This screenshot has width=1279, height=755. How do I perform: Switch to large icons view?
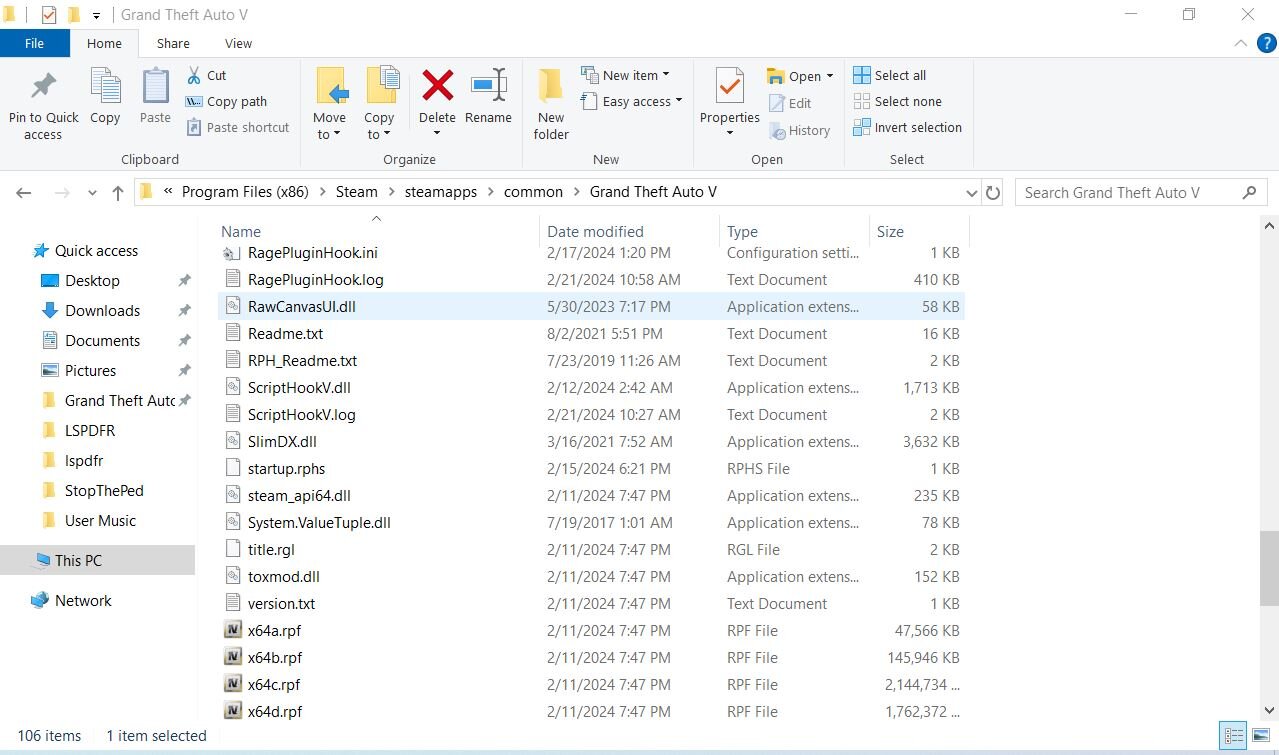click(1260, 735)
